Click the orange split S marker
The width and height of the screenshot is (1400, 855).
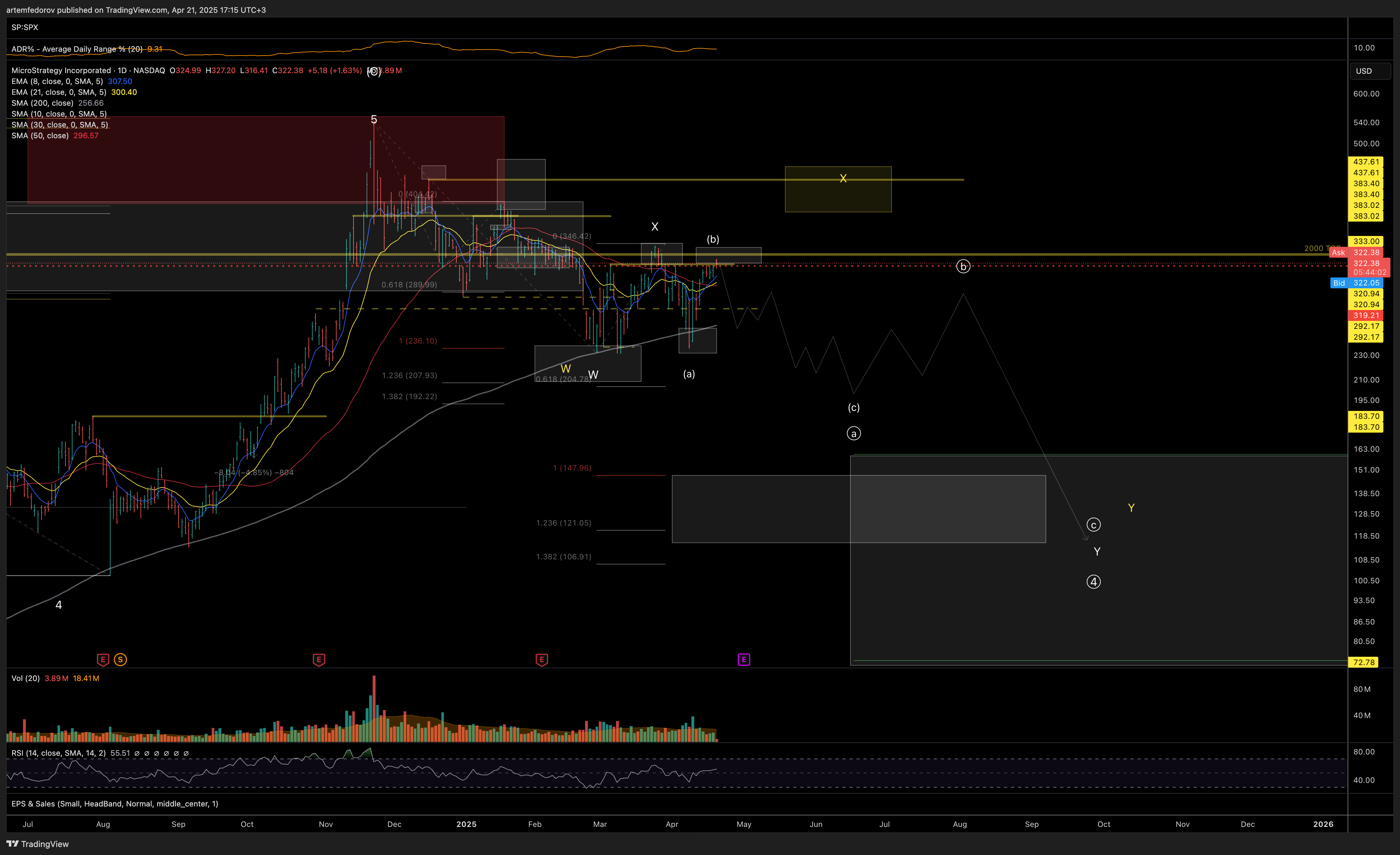120,660
